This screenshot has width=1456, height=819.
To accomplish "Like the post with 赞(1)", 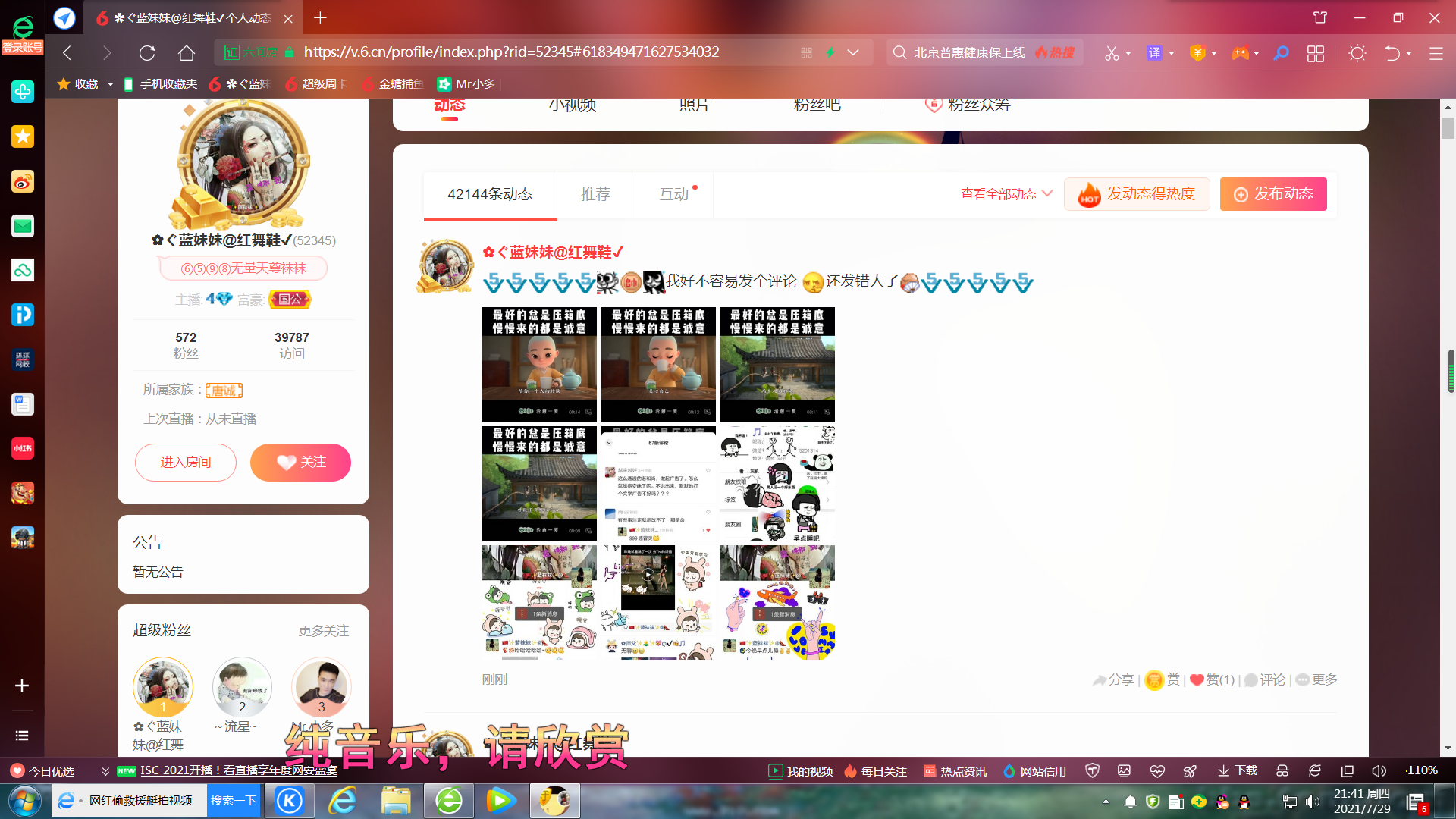I will (1212, 680).
